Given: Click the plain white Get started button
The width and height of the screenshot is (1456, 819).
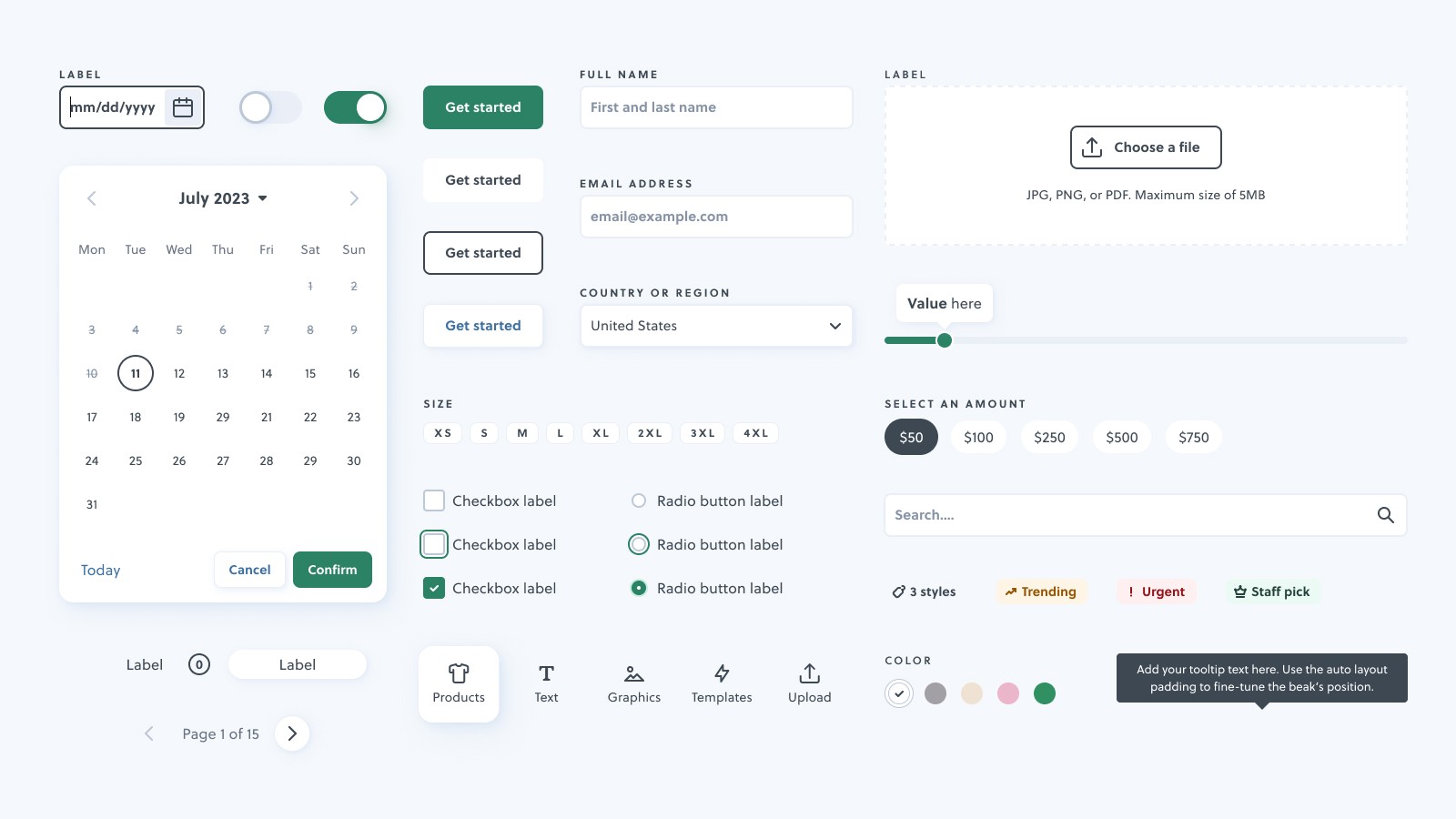Looking at the screenshot, I should 483,180.
